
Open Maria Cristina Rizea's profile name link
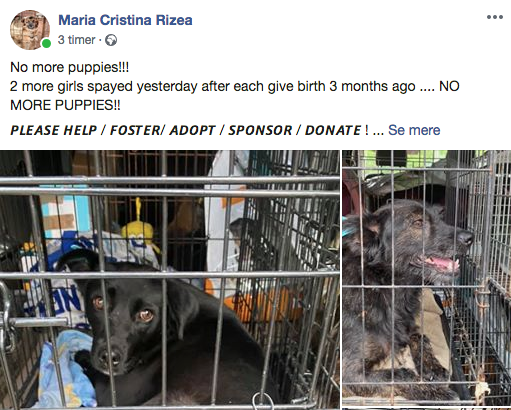point(125,20)
